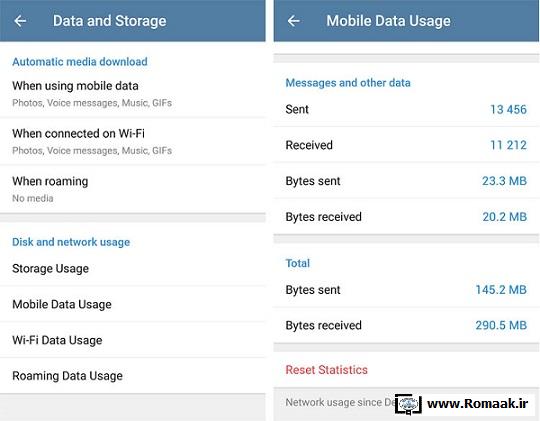Open Storage Usage

click(133, 268)
